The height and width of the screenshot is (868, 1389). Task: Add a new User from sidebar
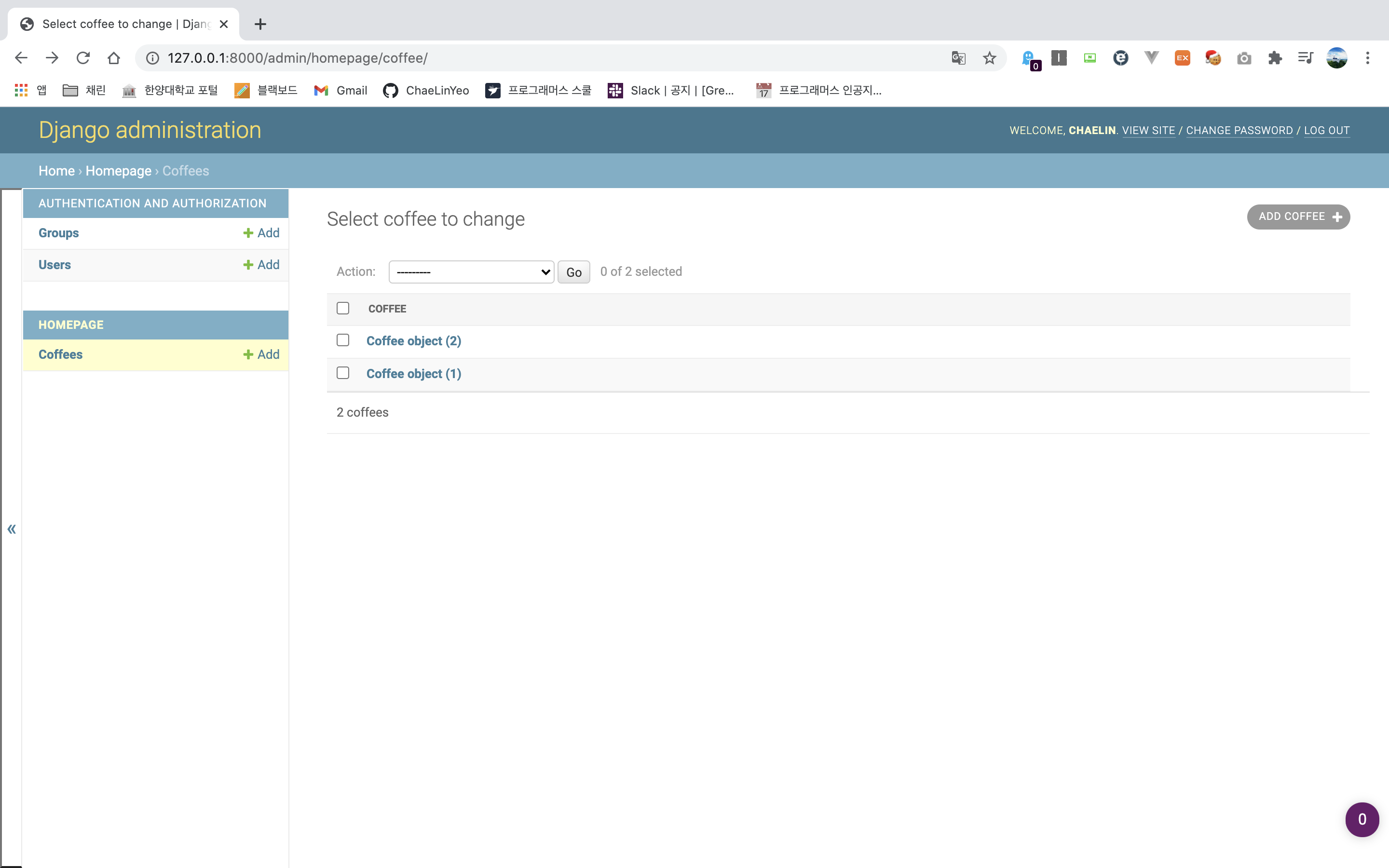click(261, 265)
